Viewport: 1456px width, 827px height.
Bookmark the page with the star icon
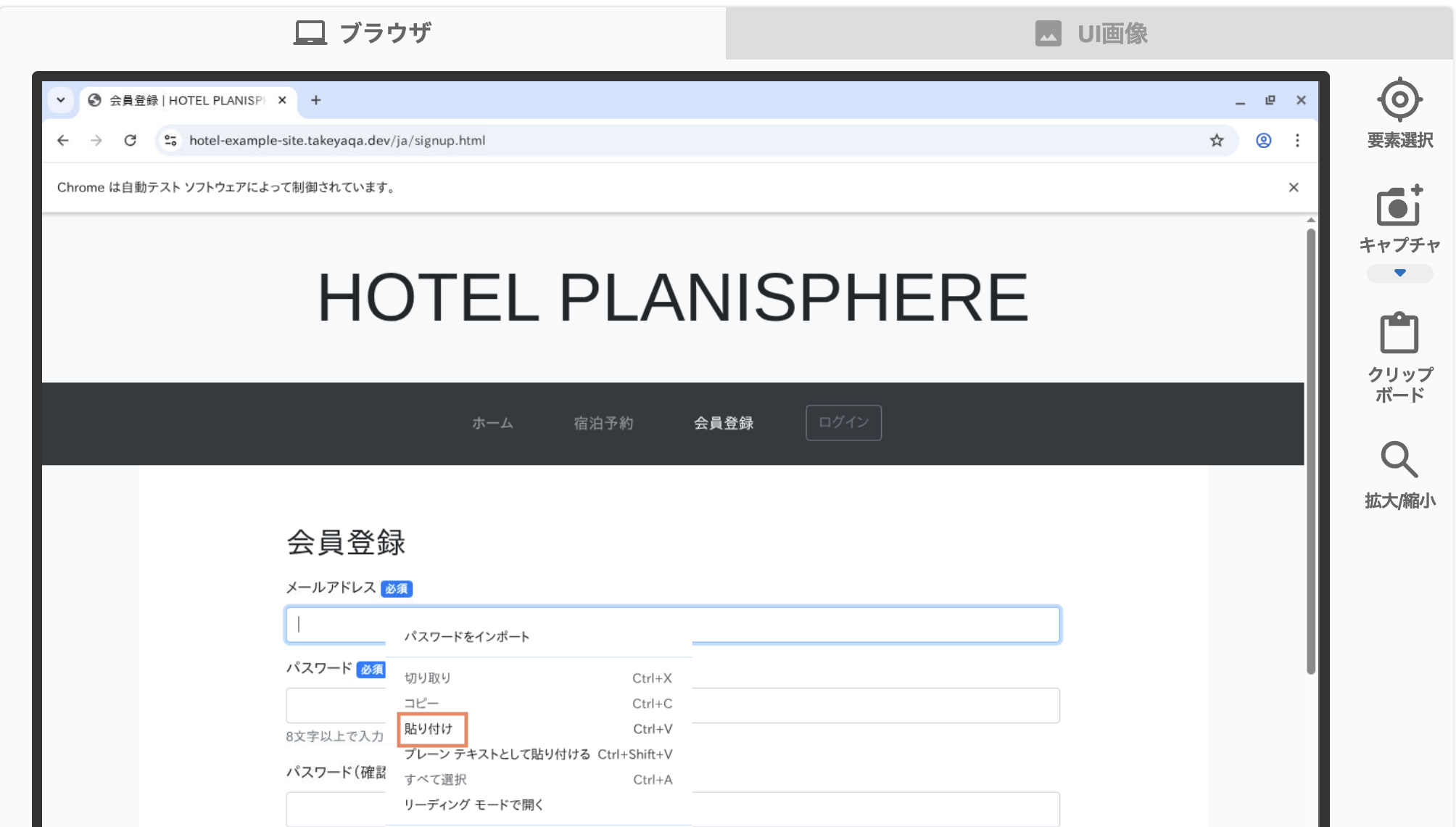point(1217,141)
